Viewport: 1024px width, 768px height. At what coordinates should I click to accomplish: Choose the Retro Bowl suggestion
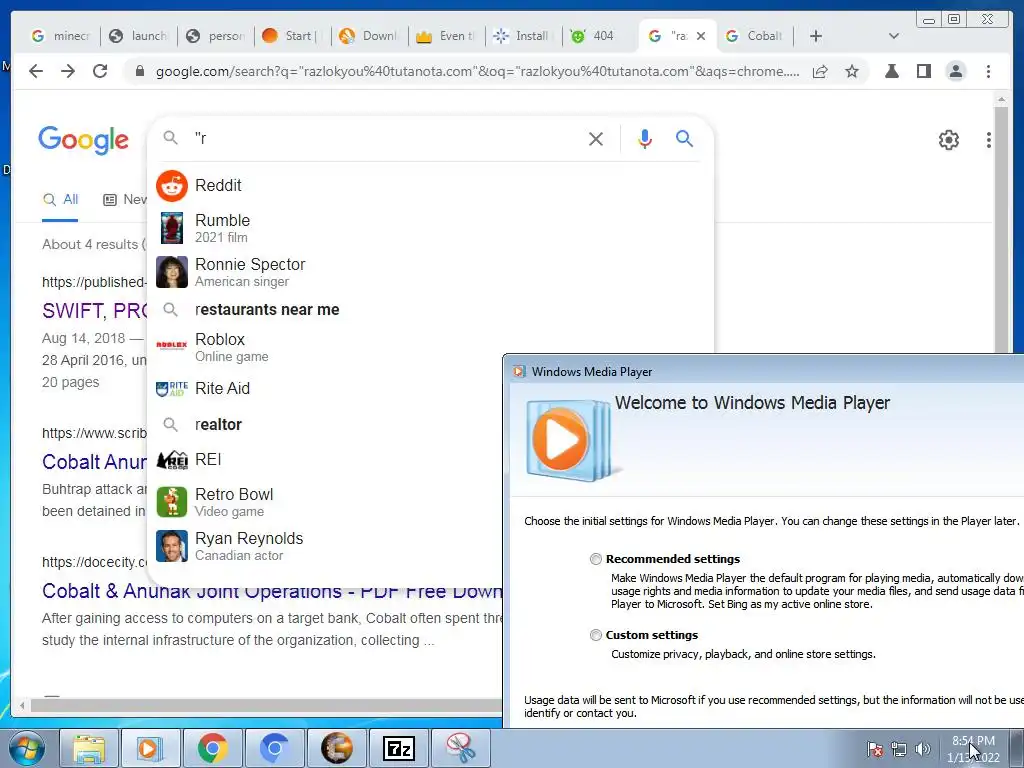tap(327, 502)
